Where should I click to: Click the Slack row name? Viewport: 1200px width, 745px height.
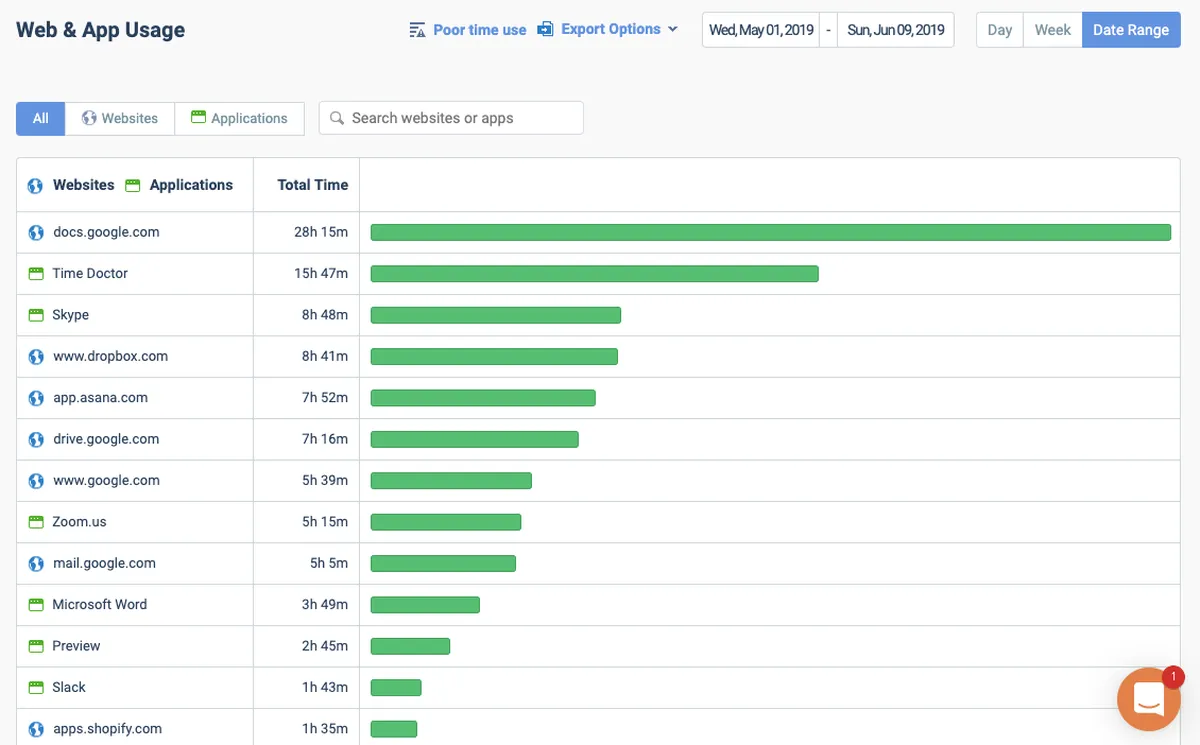69,687
